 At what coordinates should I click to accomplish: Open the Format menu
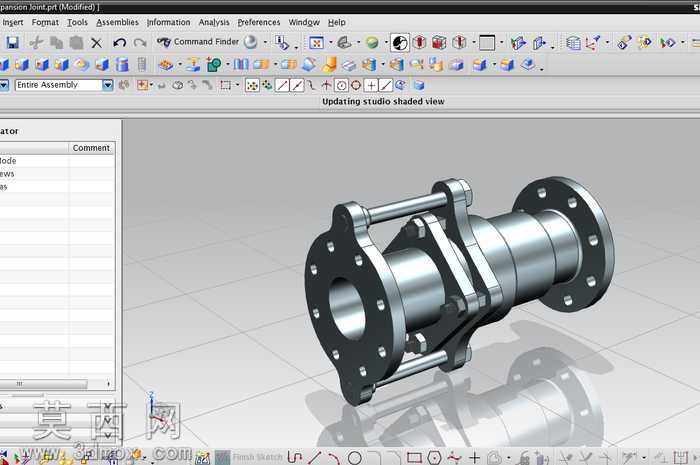point(45,22)
